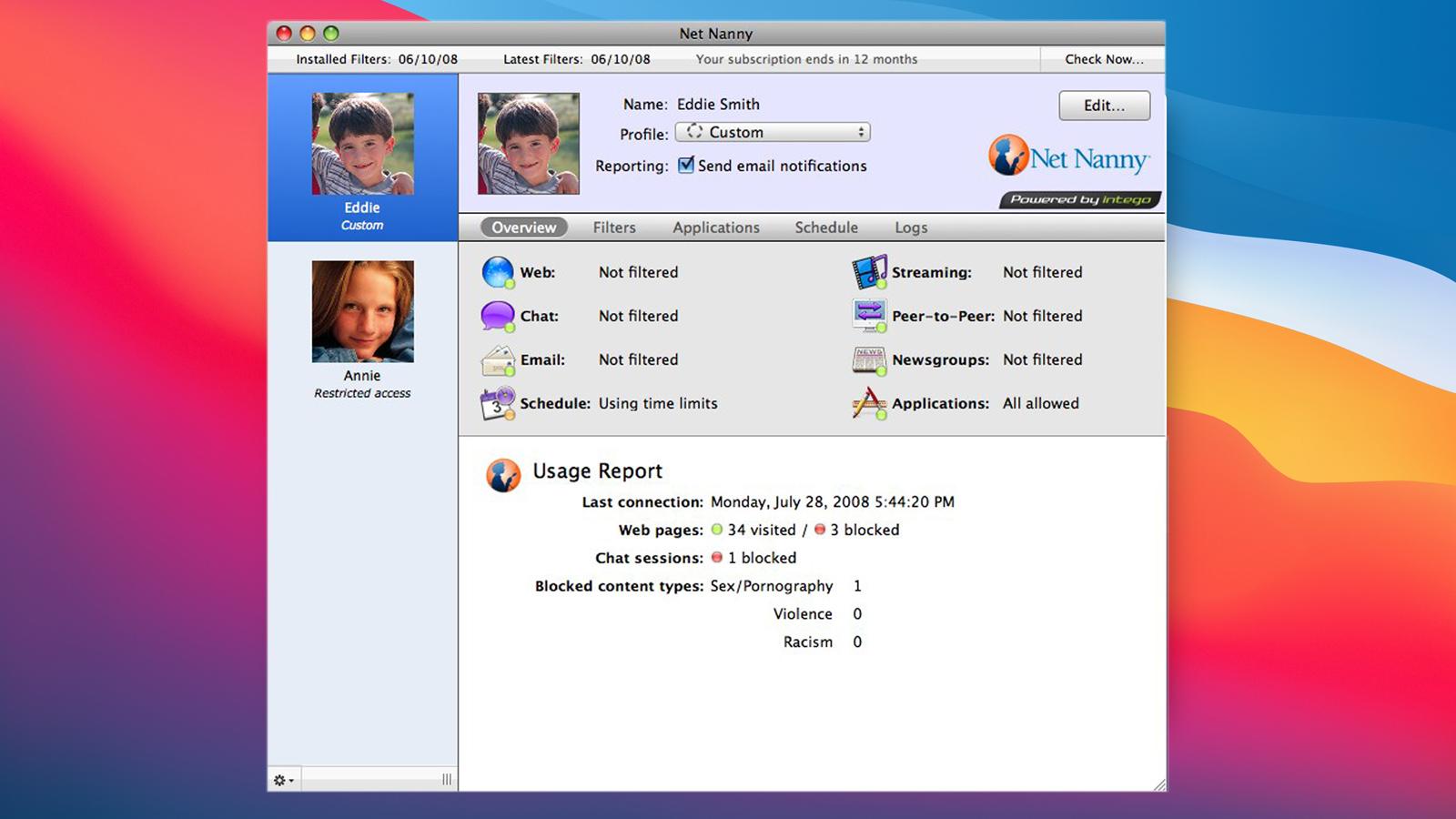
Task: Open the Logs tab
Action: (911, 227)
